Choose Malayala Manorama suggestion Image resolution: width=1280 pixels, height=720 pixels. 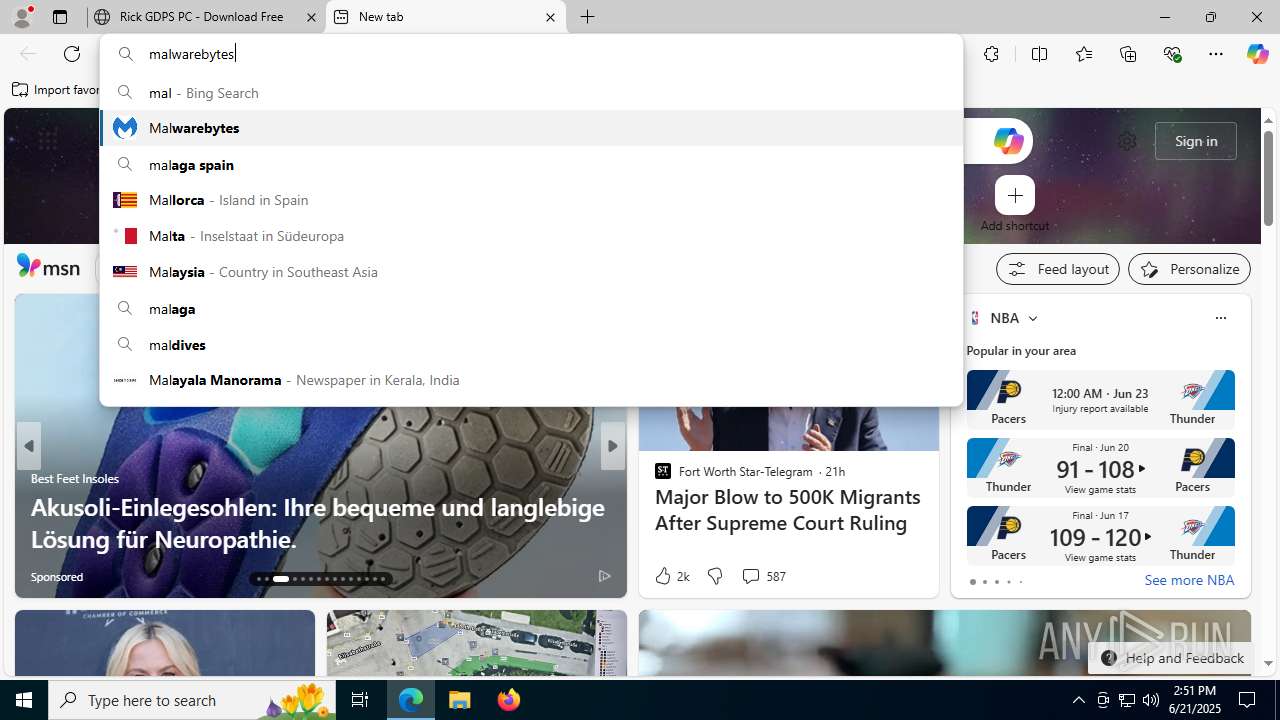click(531, 380)
